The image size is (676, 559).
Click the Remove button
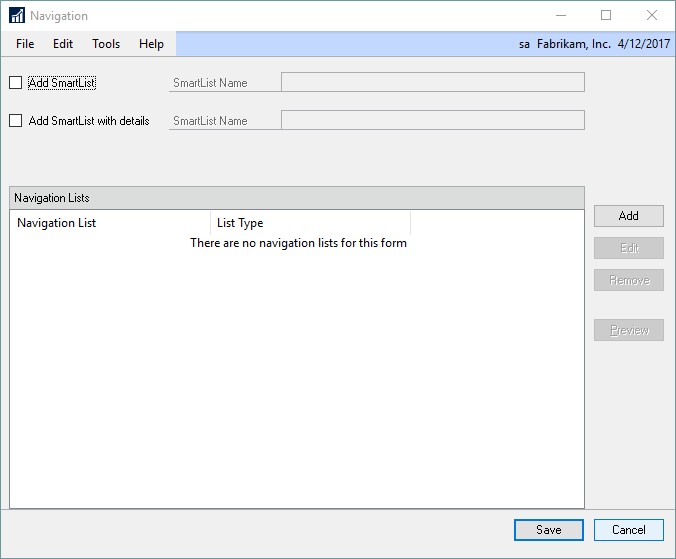(x=629, y=280)
